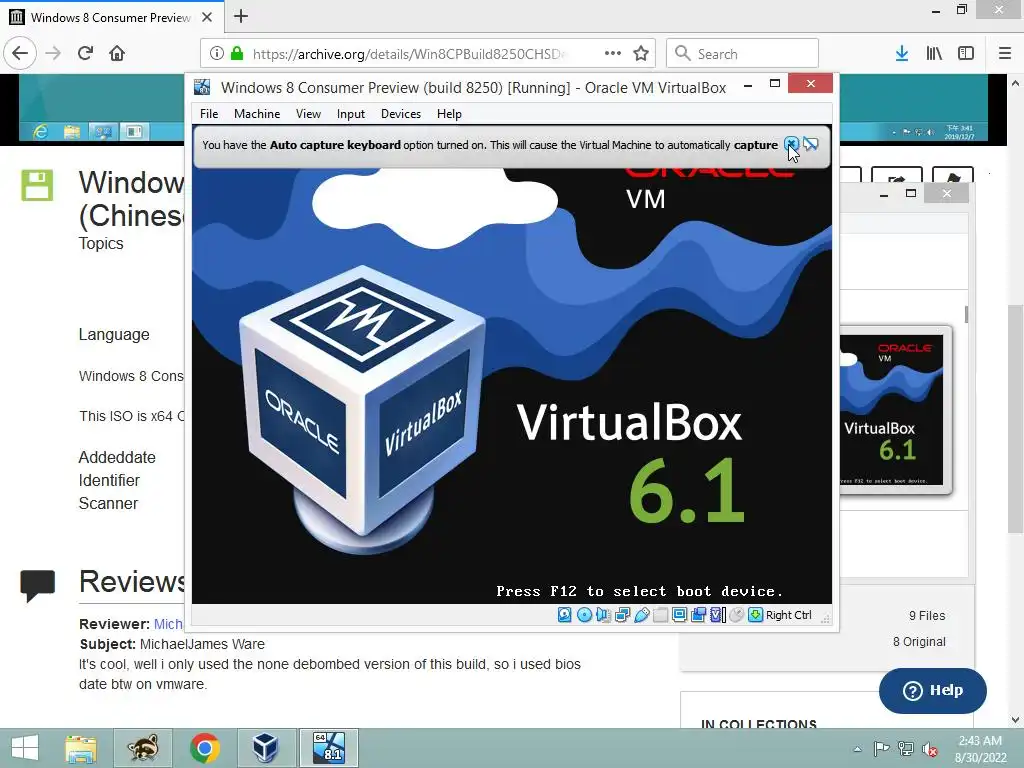Click the VirtualBox preview thumbnail in Manager window

pos(895,409)
